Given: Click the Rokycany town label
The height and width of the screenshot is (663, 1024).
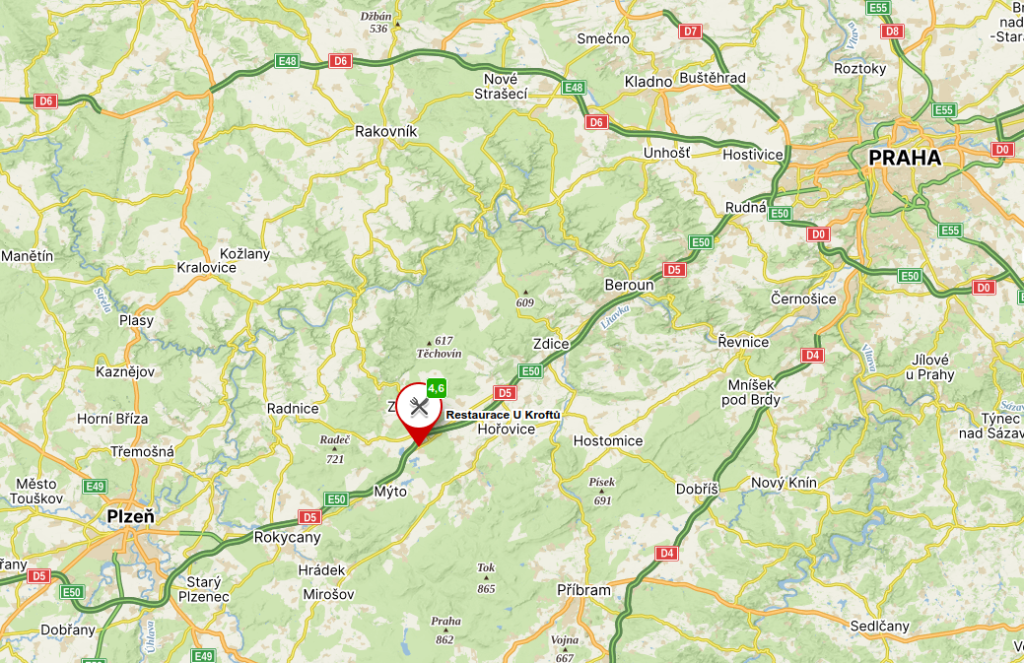Looking at the screenshot, I should coord(287,538).
